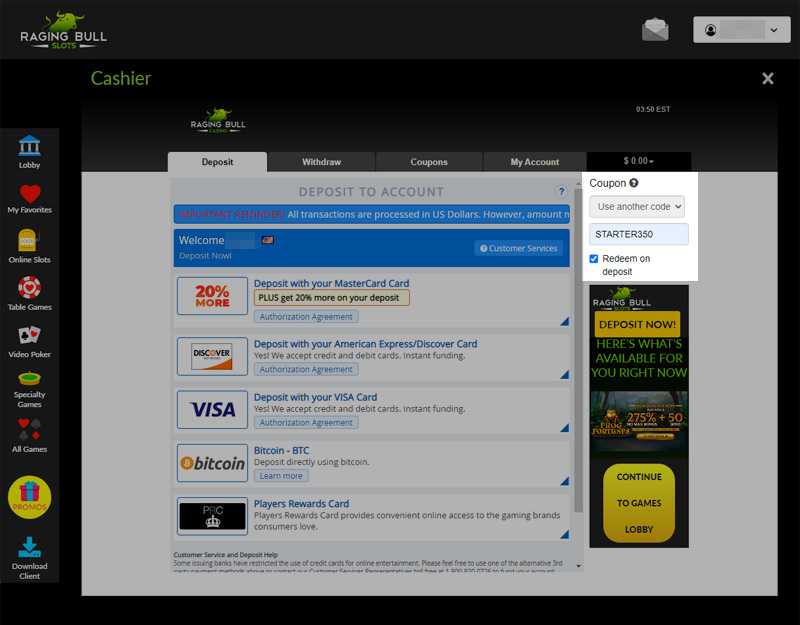Click the Deposit Now! banner button
Screen dimensions: 800x625
coord(637,324)
